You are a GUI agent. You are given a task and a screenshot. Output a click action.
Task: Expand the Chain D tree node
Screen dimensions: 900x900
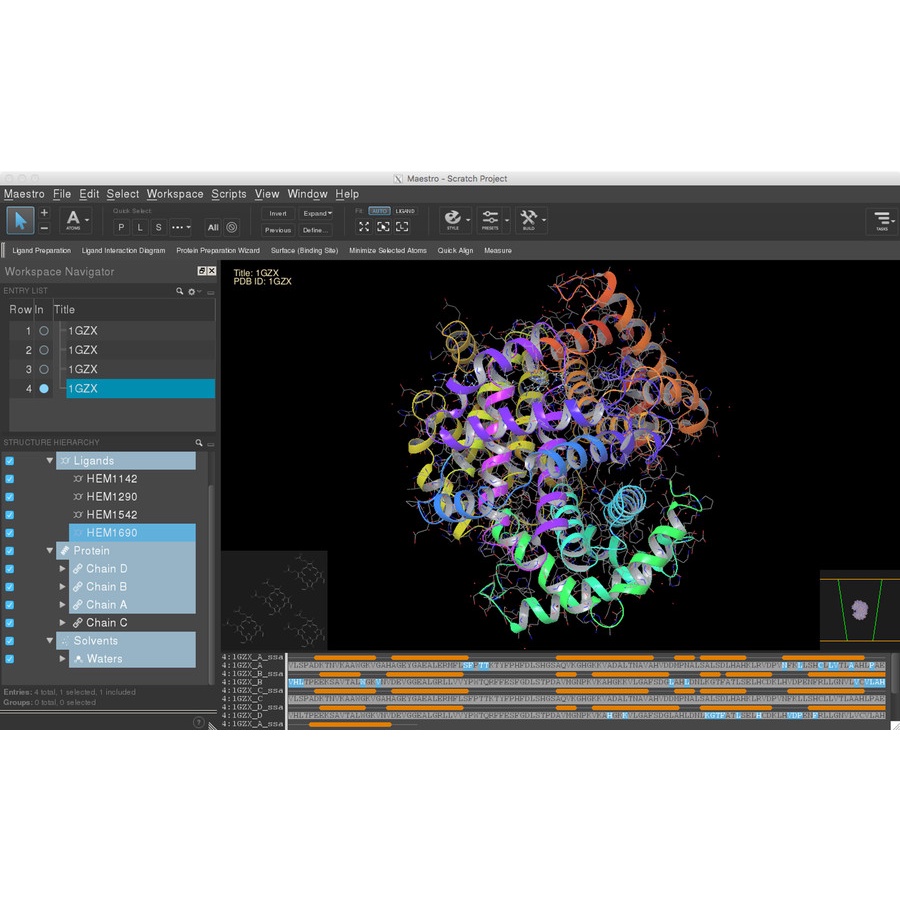[63, 569]
